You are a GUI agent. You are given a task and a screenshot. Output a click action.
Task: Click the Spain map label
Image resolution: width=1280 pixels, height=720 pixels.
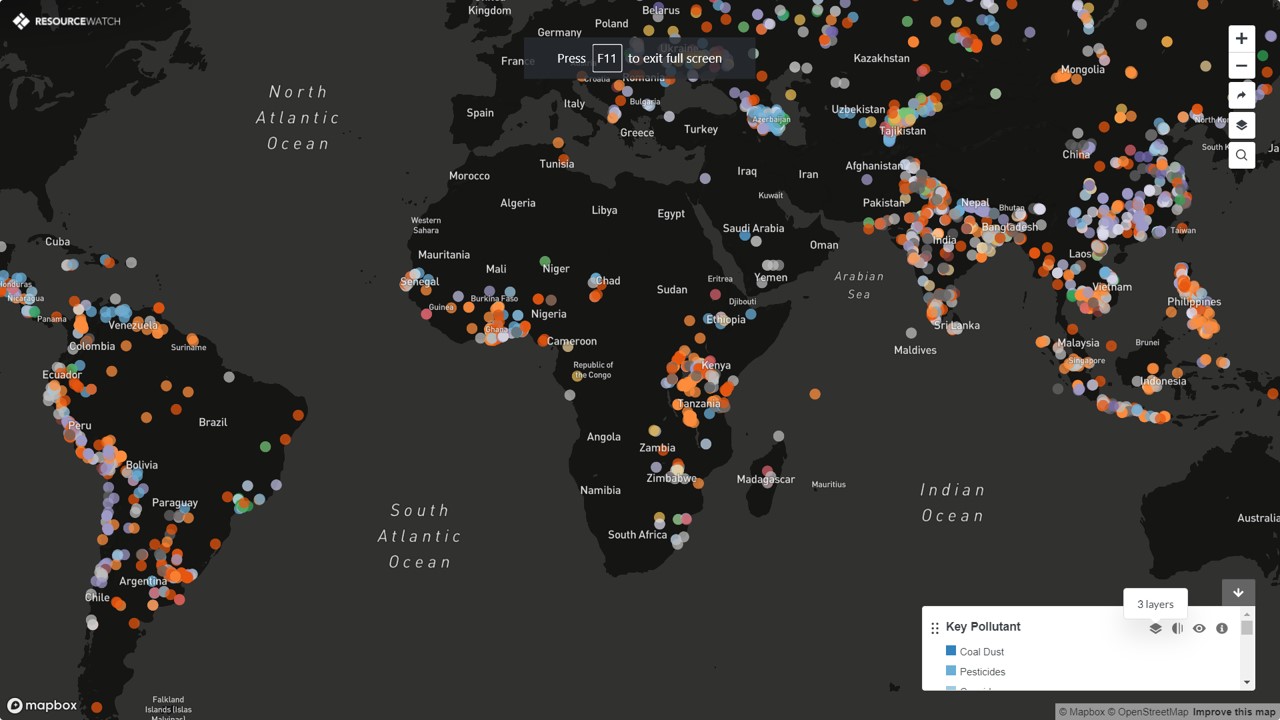480,113
